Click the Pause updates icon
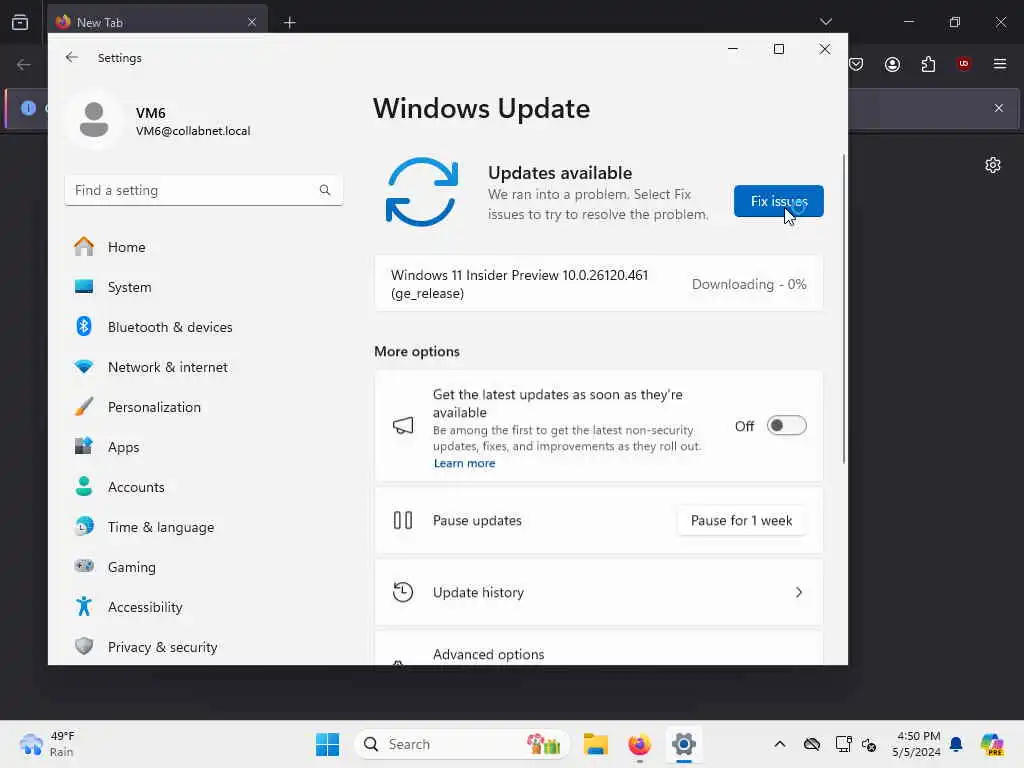This screenshot has height=768, width=1024. pos(403,520)
